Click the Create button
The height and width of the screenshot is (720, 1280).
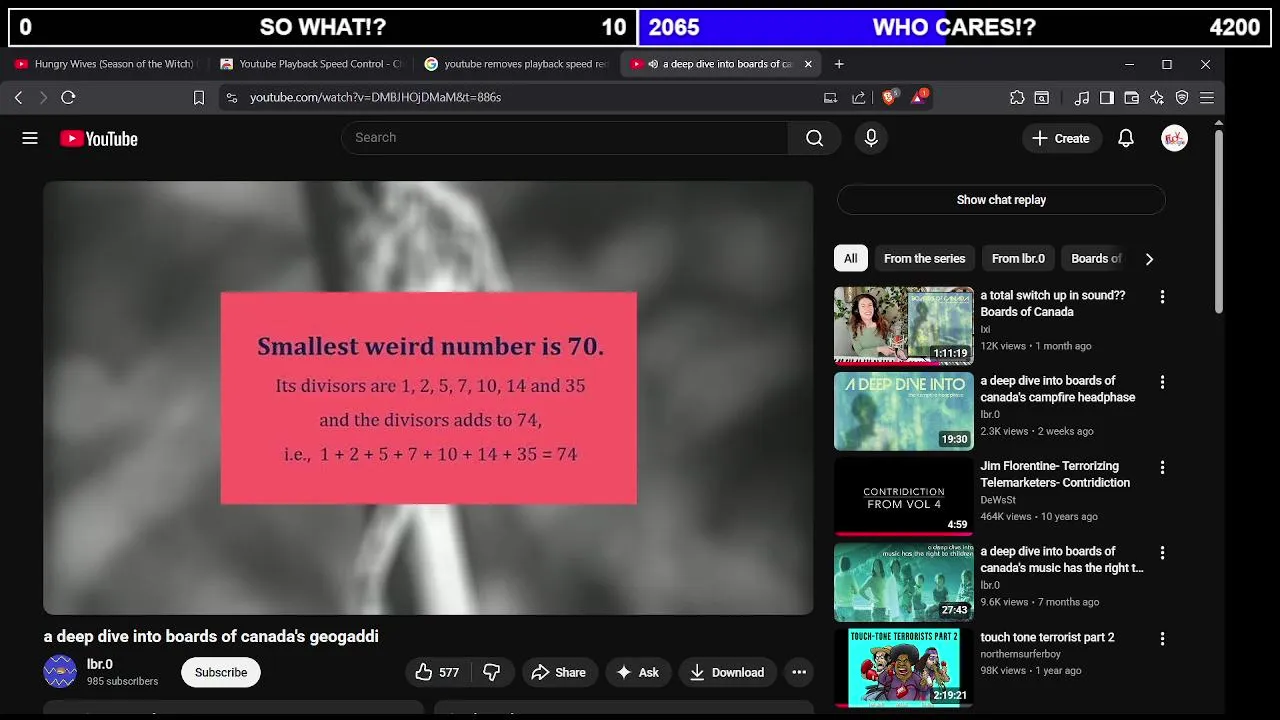(x=1061, y=138)
